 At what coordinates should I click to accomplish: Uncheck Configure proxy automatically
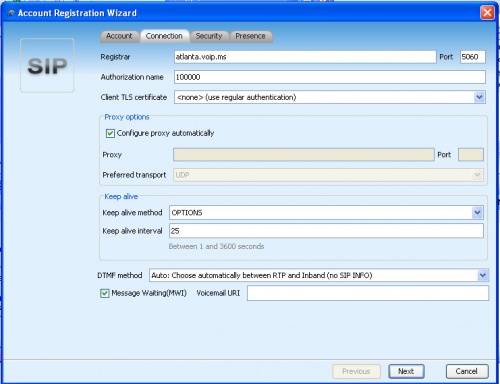[110, 133]
